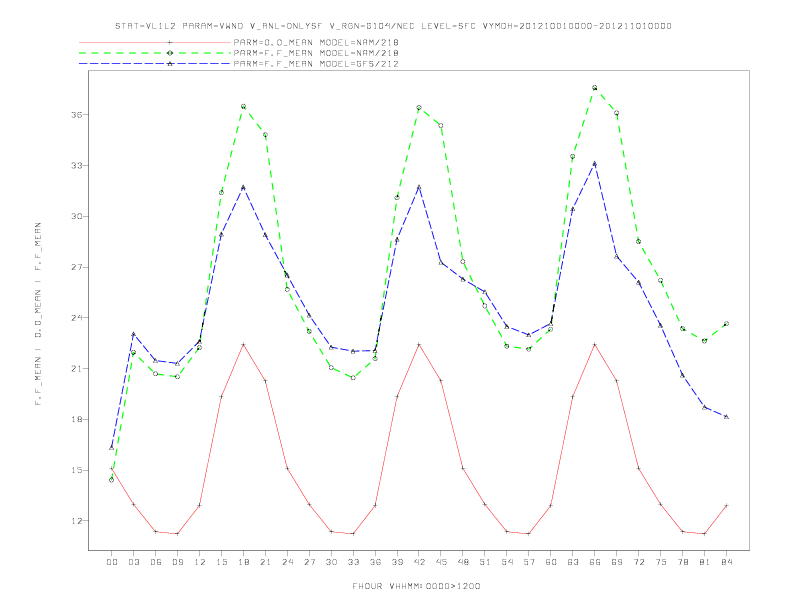Click x-axis forecast hour label 81
Screen dimensions: 792x612
point(705,562)
